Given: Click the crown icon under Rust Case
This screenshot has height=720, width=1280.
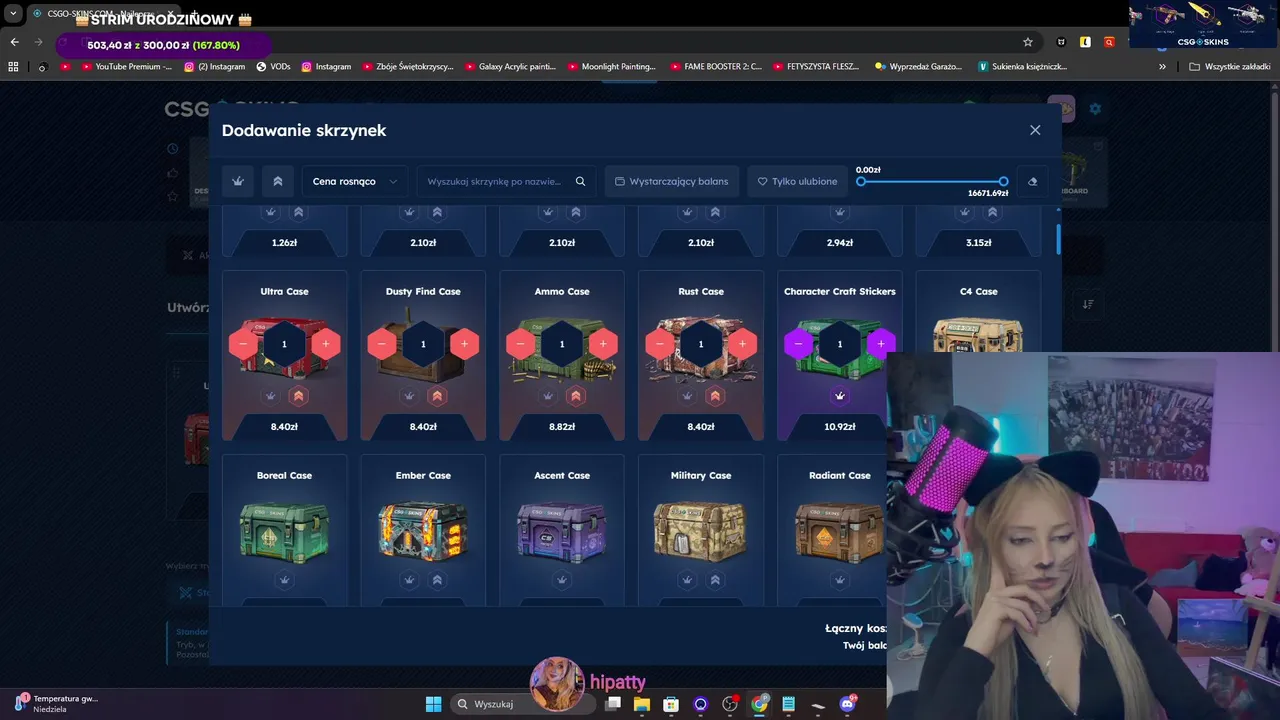Looking at the screenshot, I should 687,396.
